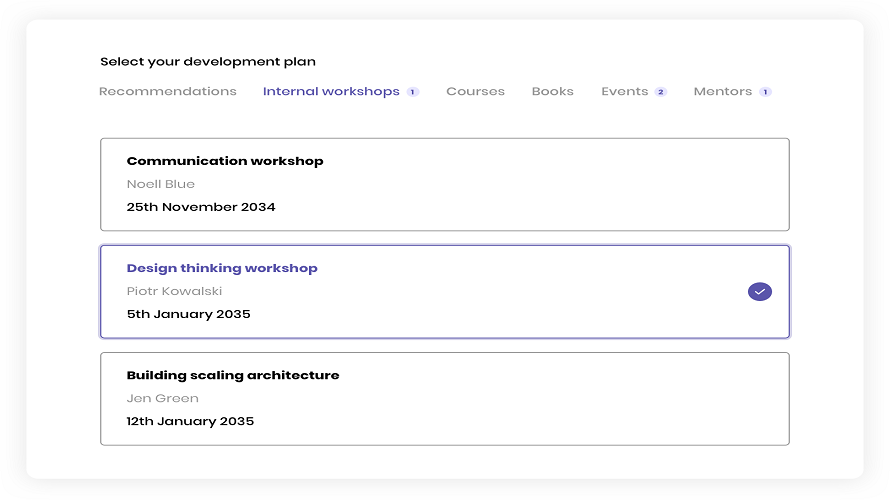890x500 pixels.
Task: Open the Books tab
Action: [552, 91]
